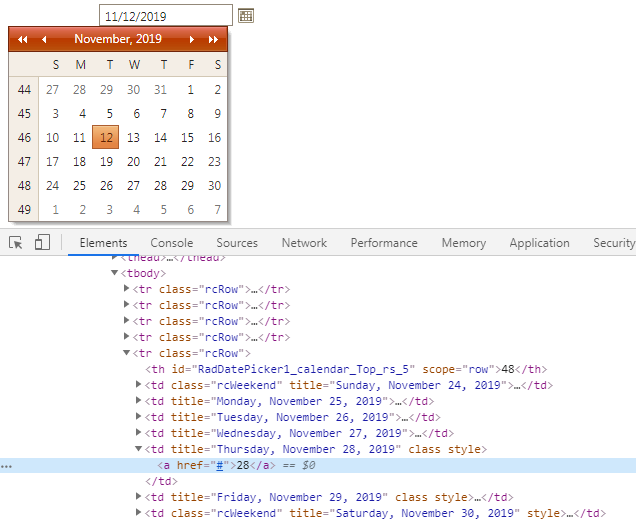The height and width of the screenshot is (523, 636).
Task: Expand the Saturday, November 30 td node
Action: (x=138, y=512)
